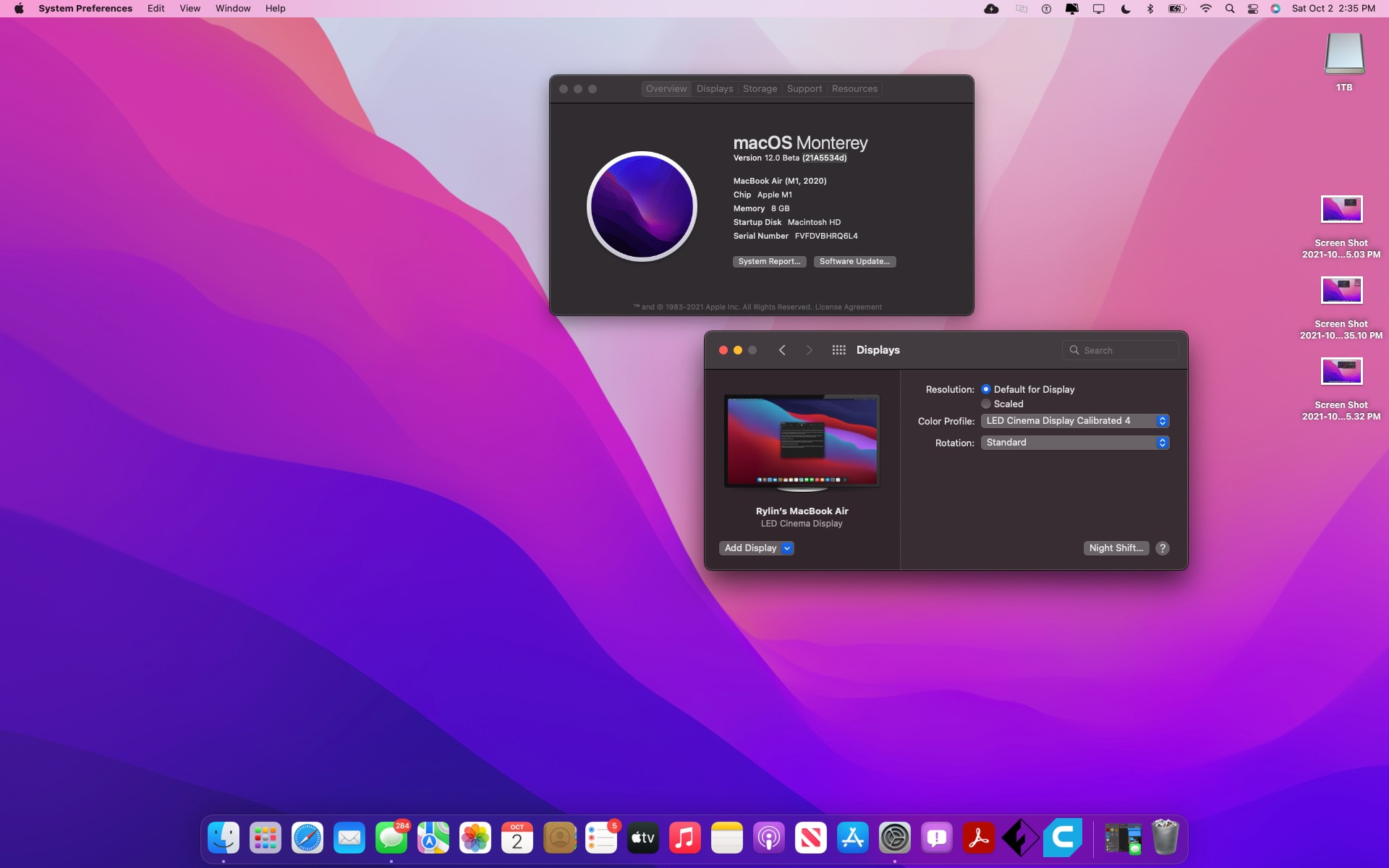Go back in Displays window
Screen dimensions: 1389x868
click(782, 350)
